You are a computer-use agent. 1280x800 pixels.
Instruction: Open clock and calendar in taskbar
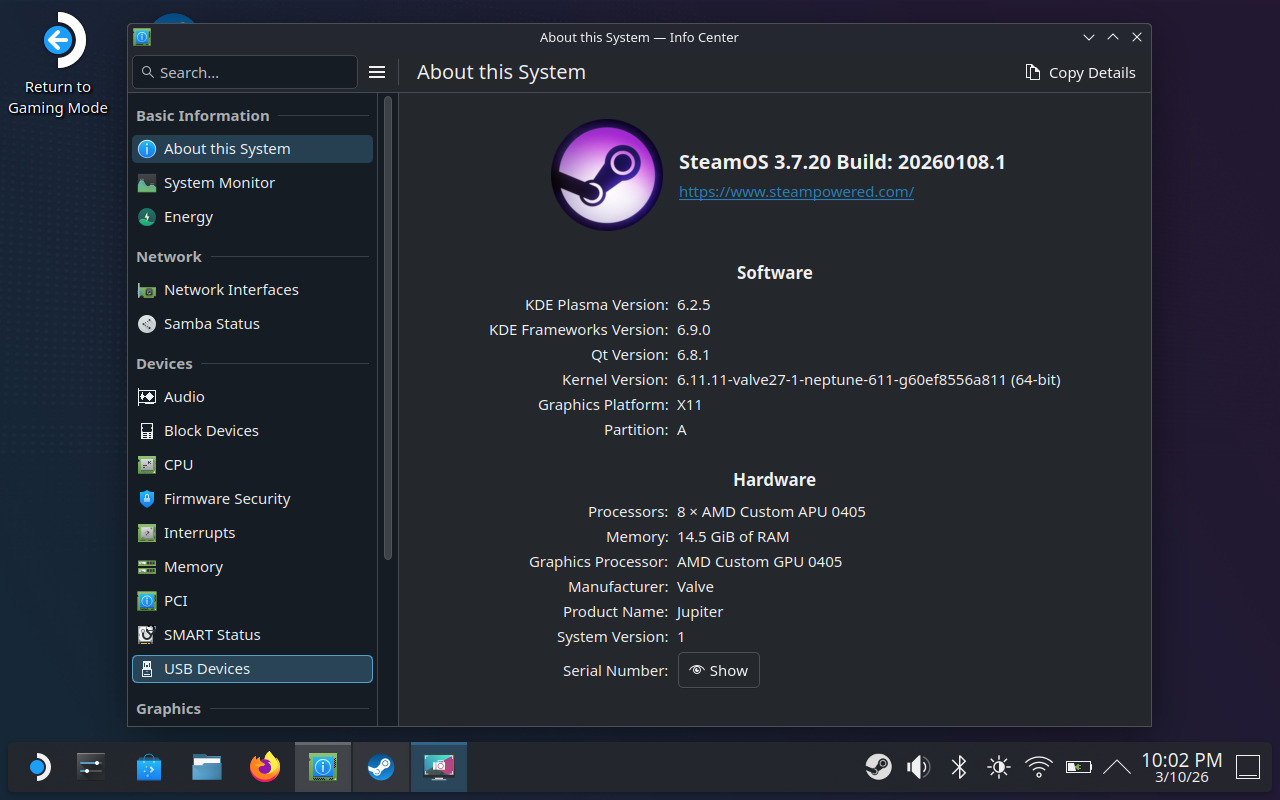pos(1182,767)
